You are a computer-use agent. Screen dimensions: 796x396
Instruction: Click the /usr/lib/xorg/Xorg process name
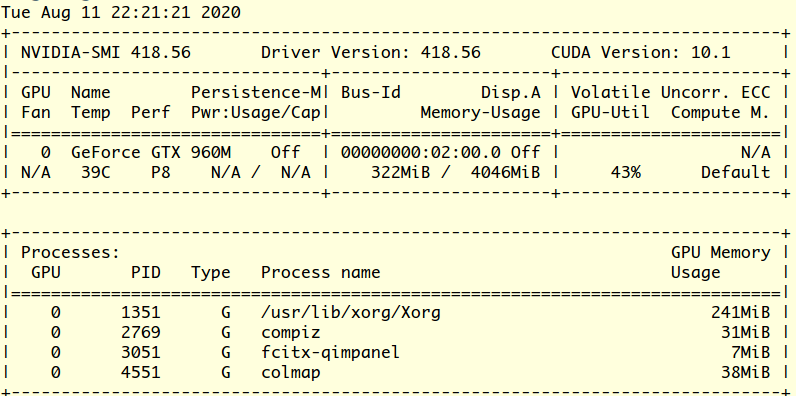(x=351, y=312)
